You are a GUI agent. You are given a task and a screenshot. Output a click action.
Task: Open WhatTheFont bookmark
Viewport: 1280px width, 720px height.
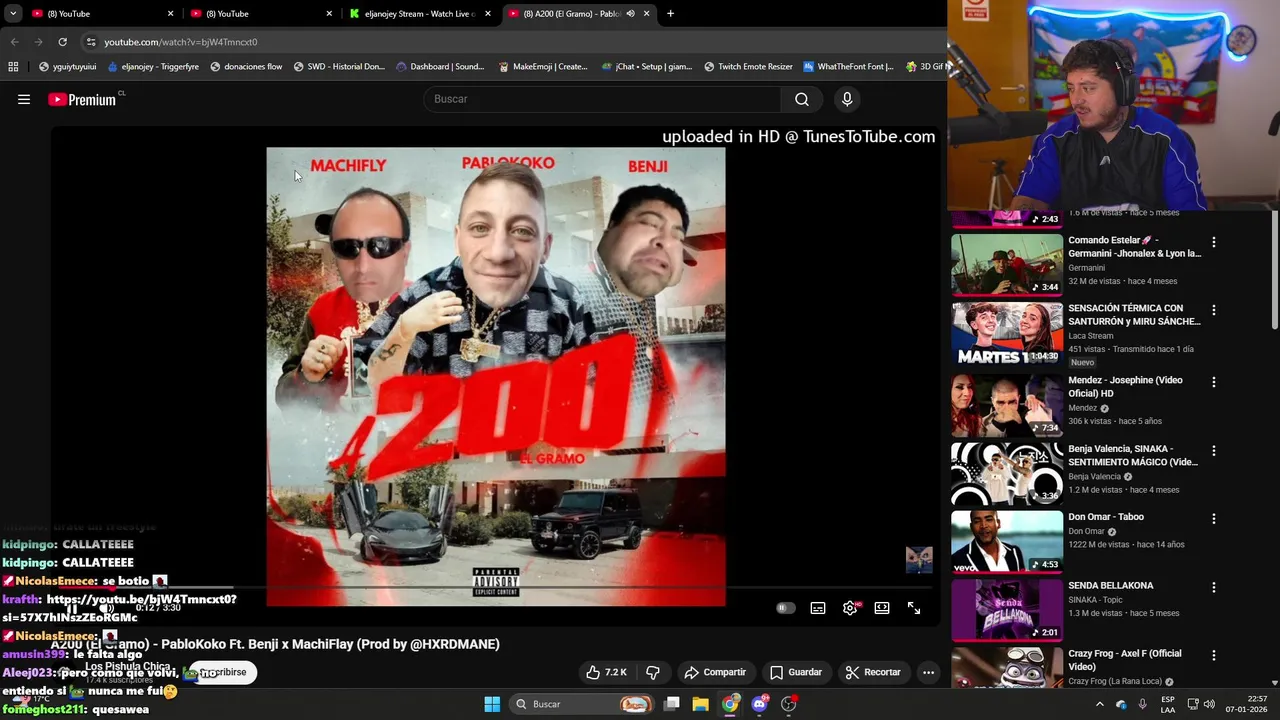point(848,67)
